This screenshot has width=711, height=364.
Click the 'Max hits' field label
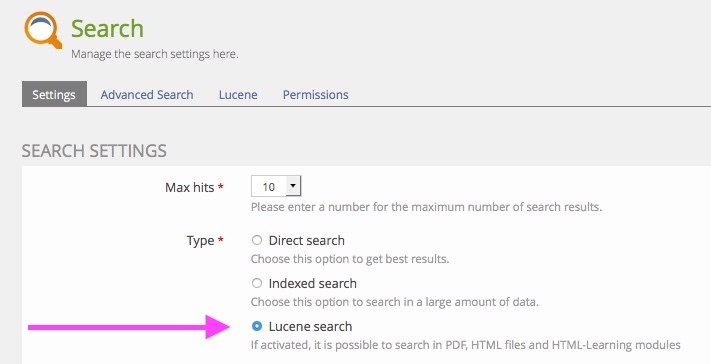coord(190,187)
